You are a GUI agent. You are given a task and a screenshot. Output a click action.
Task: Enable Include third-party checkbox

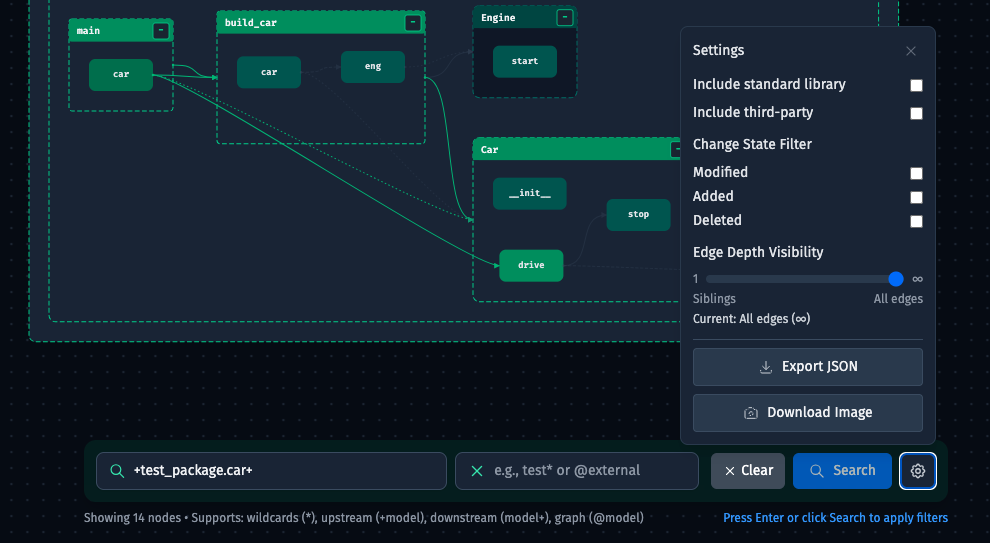[916, 113]
